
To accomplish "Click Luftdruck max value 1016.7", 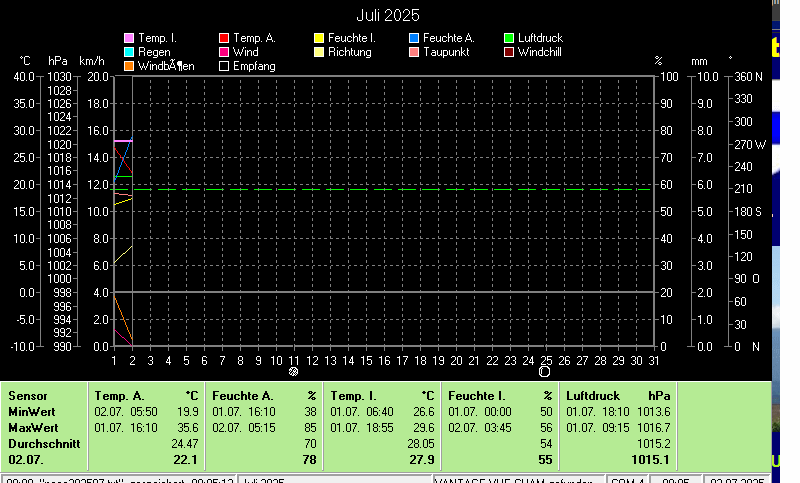I will (654, 428).
